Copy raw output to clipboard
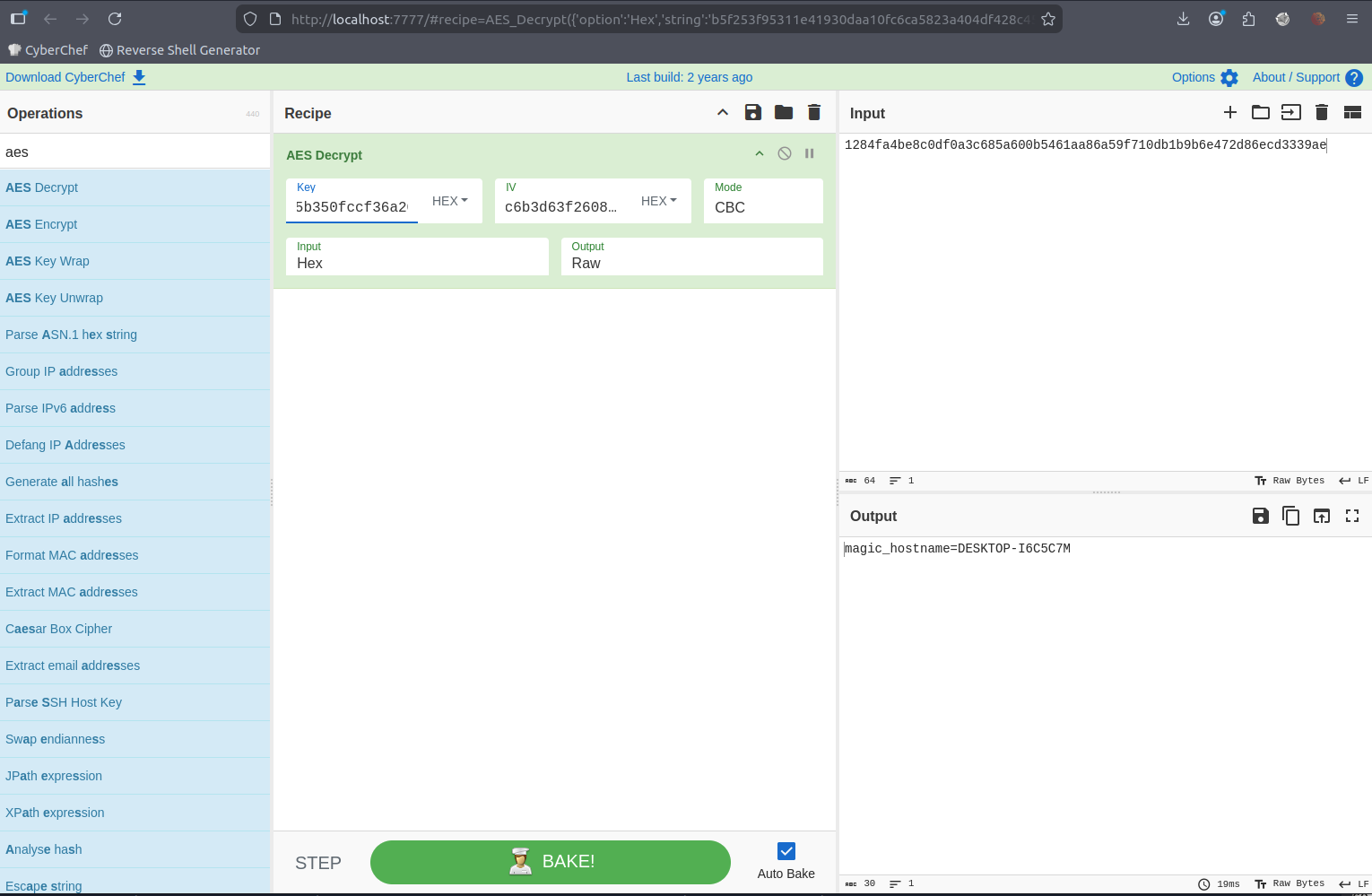The height and width of the screenshot is (896, 1372). (1291, 516)
